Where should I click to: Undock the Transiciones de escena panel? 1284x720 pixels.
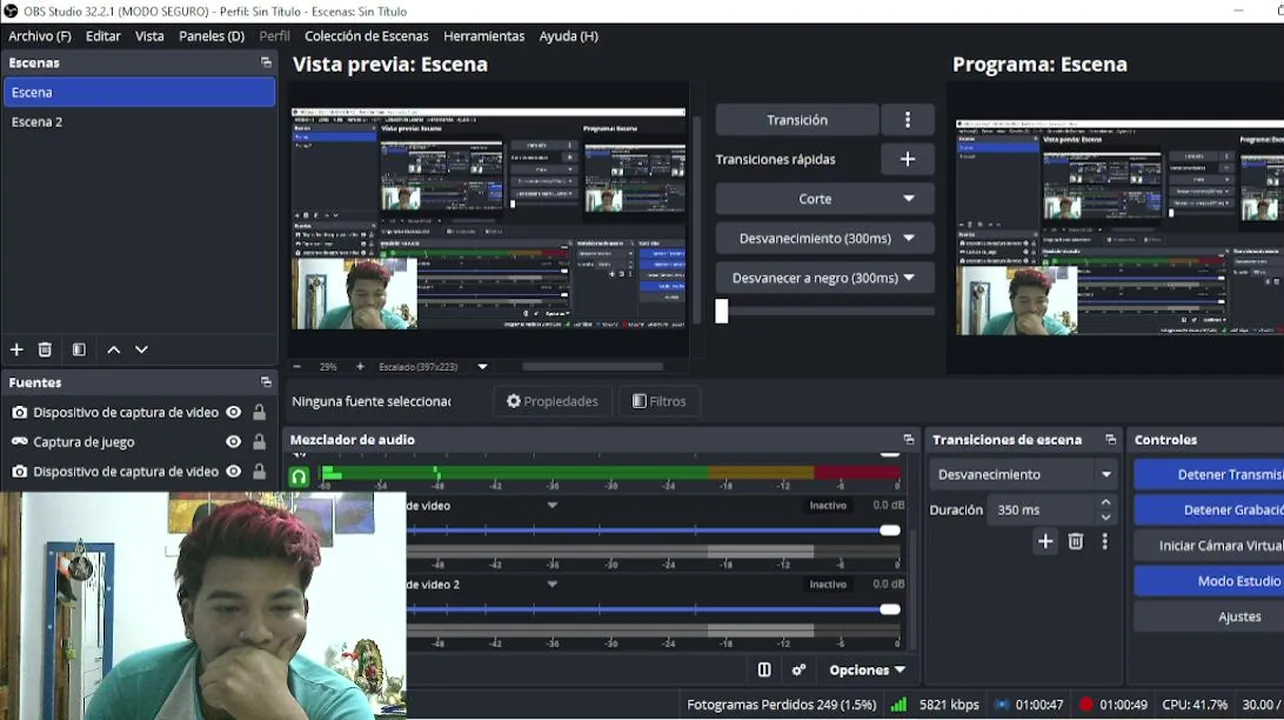(1110, 439)
